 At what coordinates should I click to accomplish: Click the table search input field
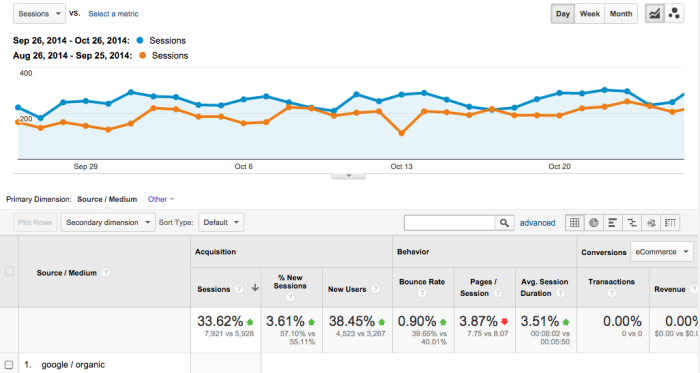click(450, 223)
